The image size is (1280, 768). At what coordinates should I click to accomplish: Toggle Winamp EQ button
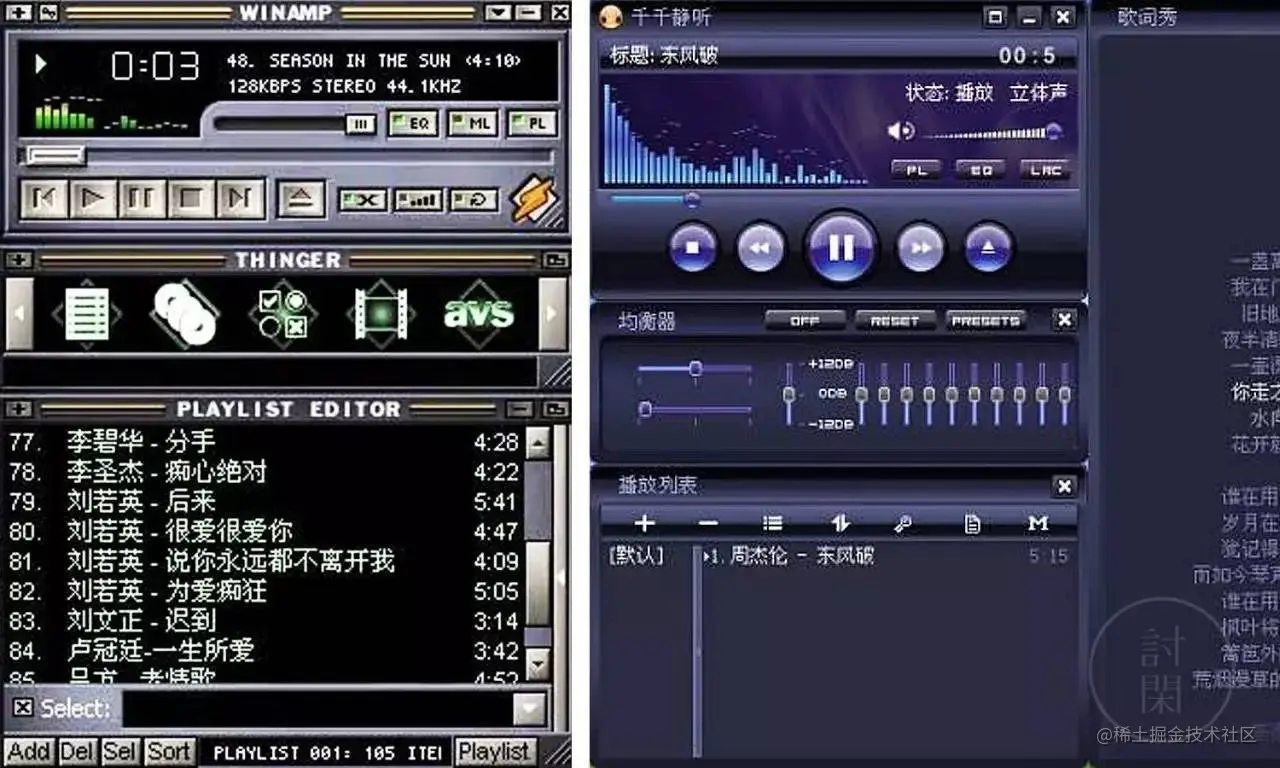(x=413, y=123)
